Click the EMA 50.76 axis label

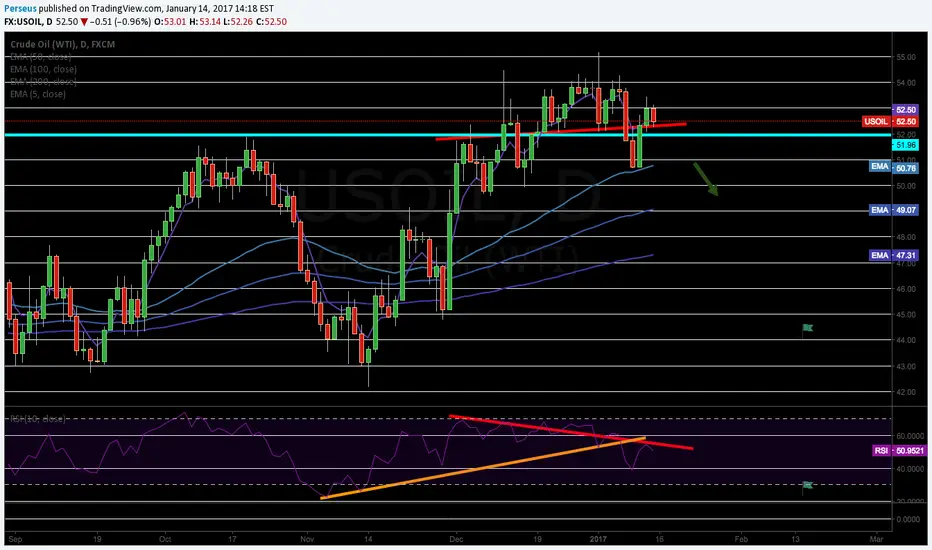click(894, 168)
